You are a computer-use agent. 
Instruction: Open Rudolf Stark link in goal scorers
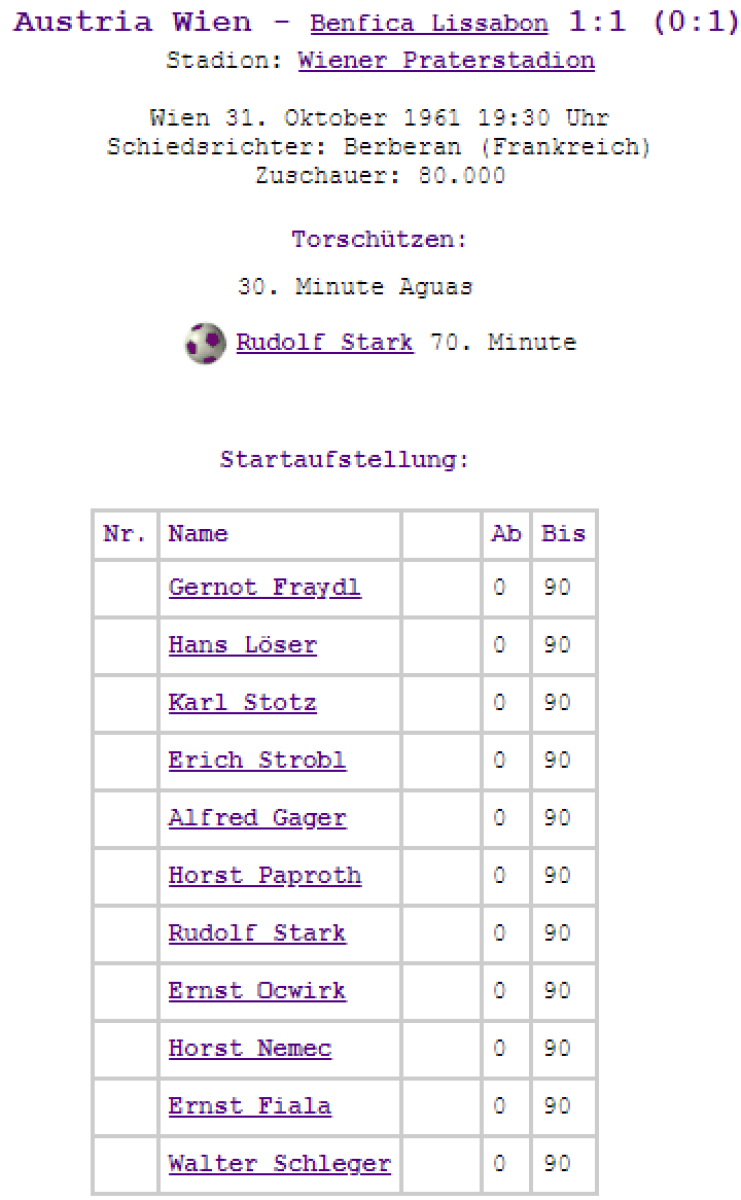(324, 343)
